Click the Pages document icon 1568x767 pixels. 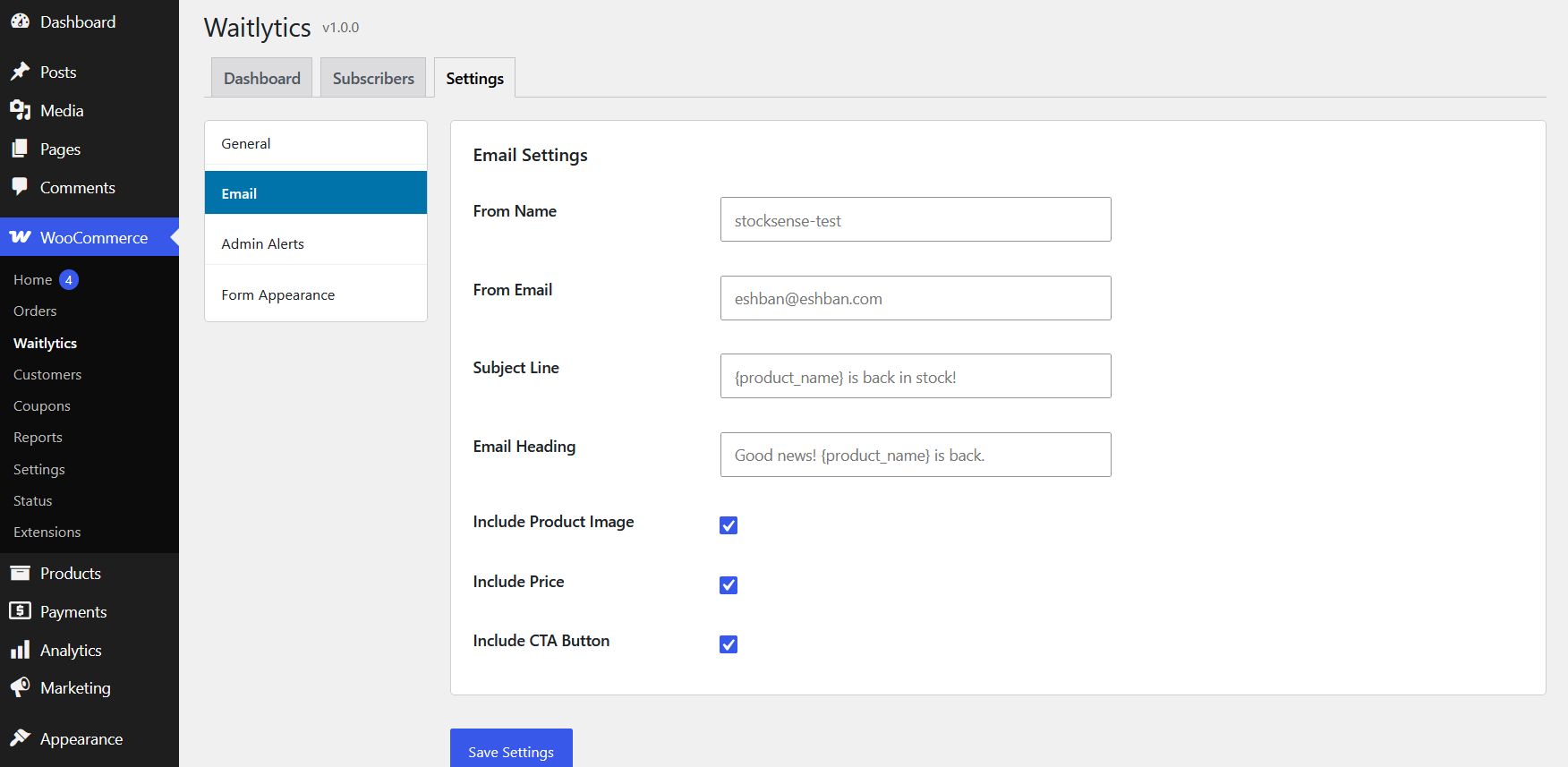tap(20, 149)
